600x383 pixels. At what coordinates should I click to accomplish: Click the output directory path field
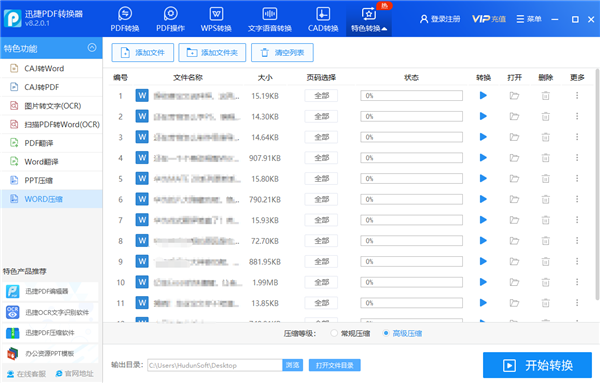coord(215,365)
